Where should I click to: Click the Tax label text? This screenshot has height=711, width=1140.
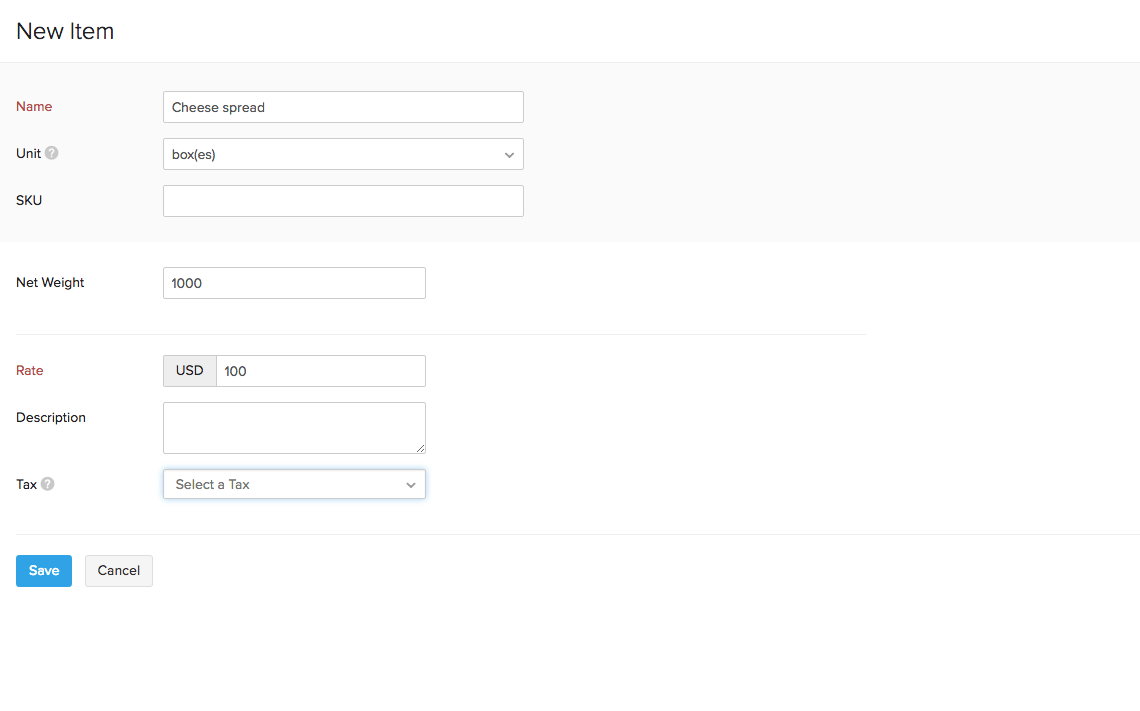[26, 484]
